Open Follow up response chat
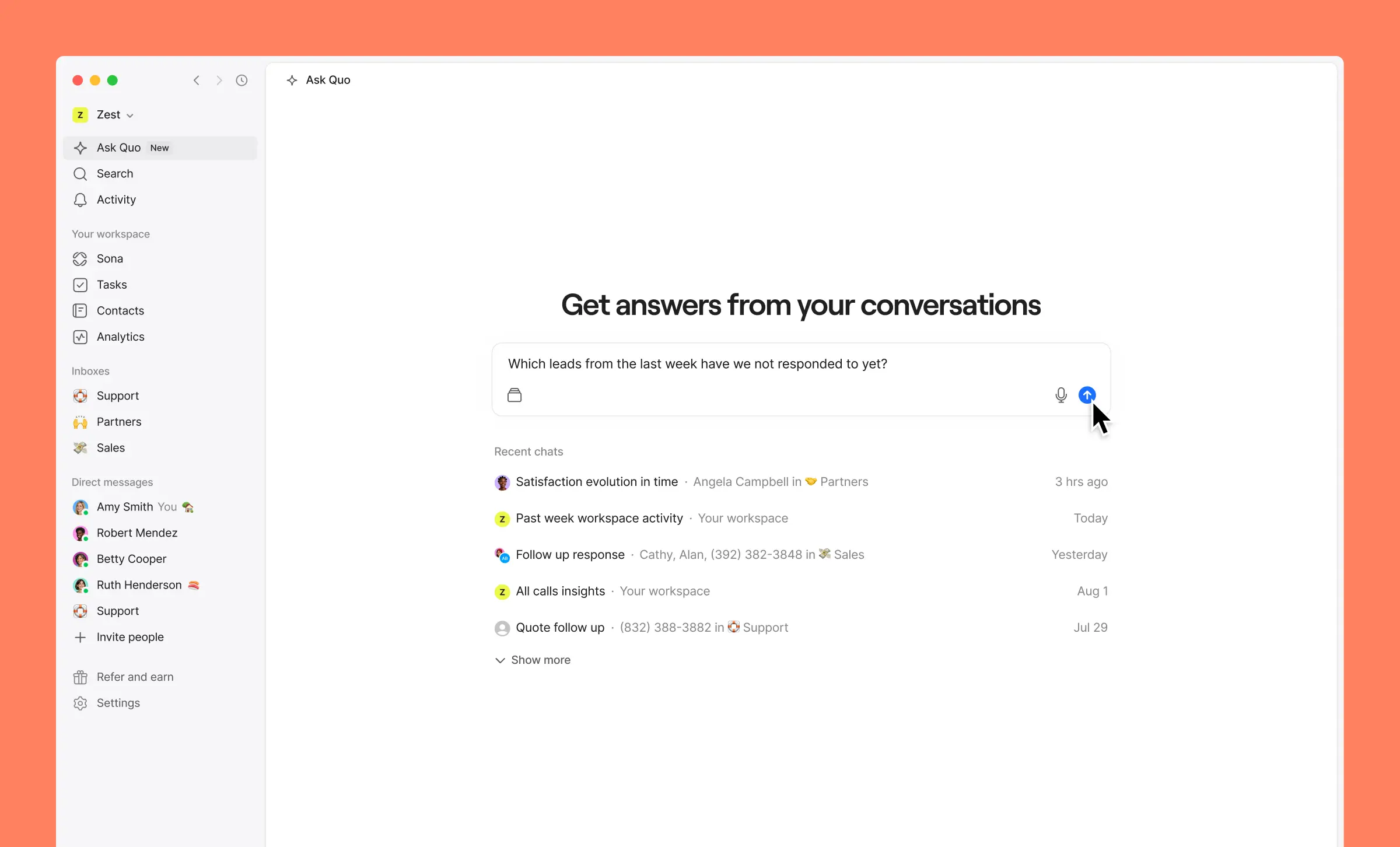This screenshot has height=847, width=1400. 801,555
